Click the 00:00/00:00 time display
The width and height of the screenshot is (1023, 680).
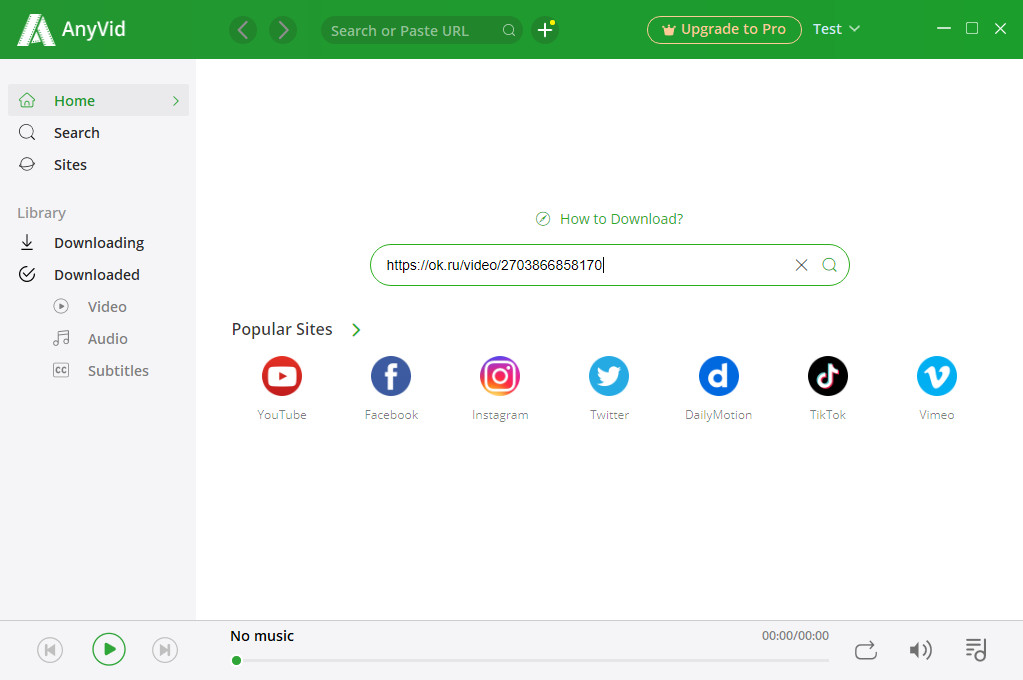click(x=795, y=636)
